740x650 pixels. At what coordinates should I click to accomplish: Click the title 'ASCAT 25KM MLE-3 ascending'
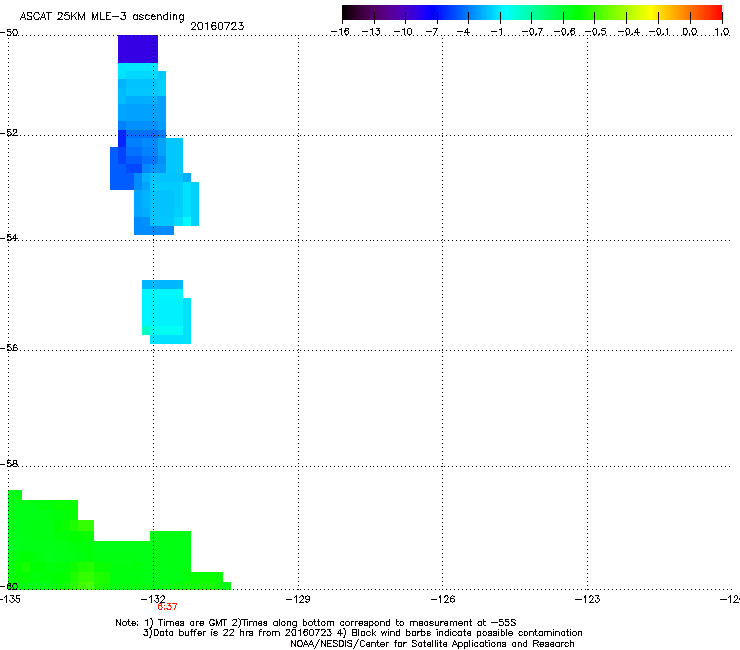click(x=102, y=16)
